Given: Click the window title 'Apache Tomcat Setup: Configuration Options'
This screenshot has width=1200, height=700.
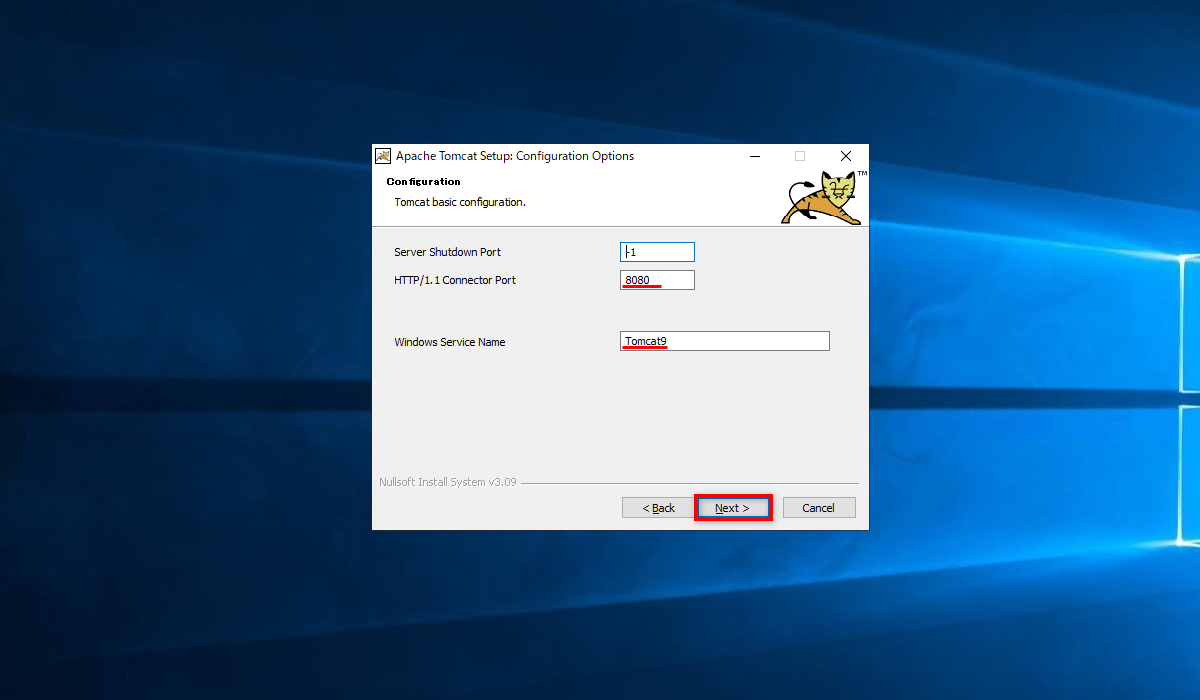Looking at the screenshot, I should pyautogui.click(x=515, y=156).
